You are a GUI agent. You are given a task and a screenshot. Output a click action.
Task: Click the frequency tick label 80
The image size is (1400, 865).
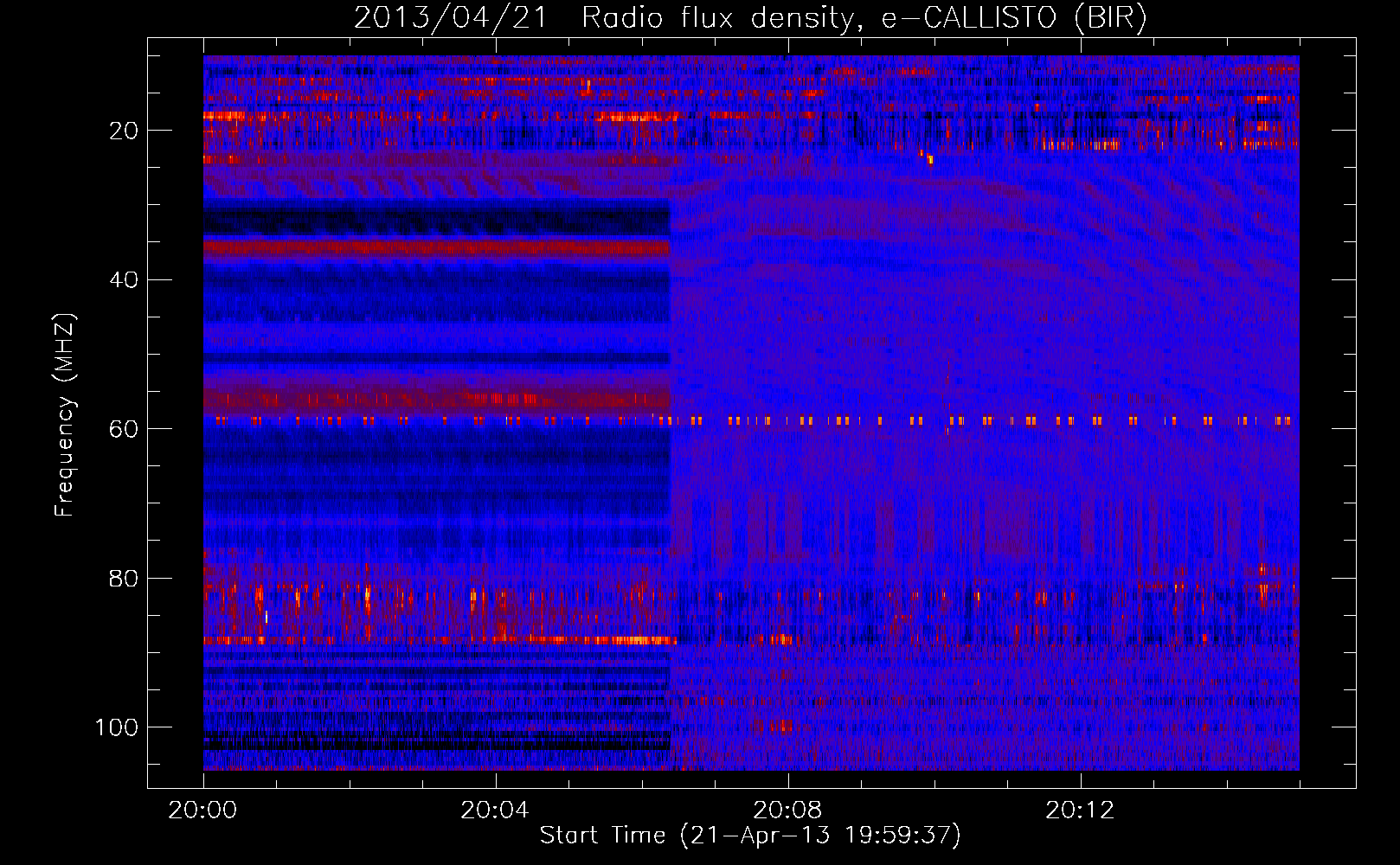click(x=124, y=579)
